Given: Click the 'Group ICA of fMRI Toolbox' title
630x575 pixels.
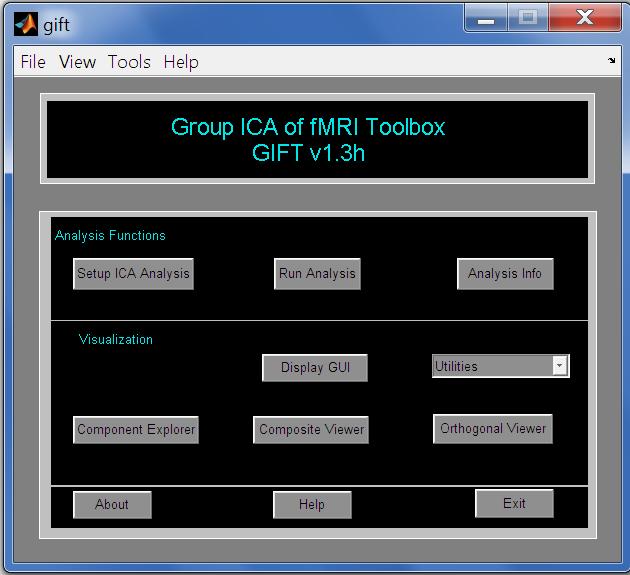Looking at the screenshot, I should point(308,127).
